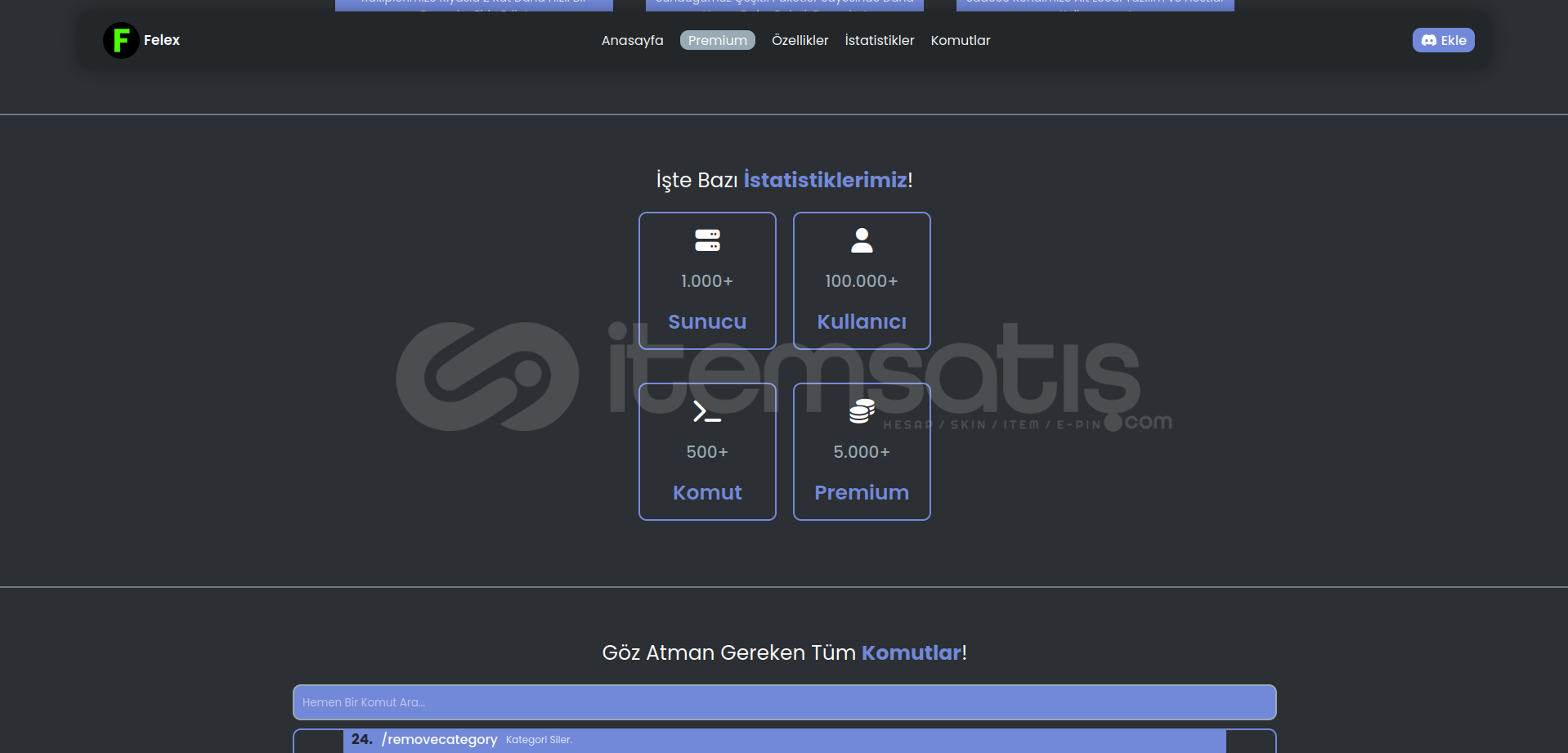The image size is (1568, 753).
Task: Select the Premium card label
Action: point(862,492)
